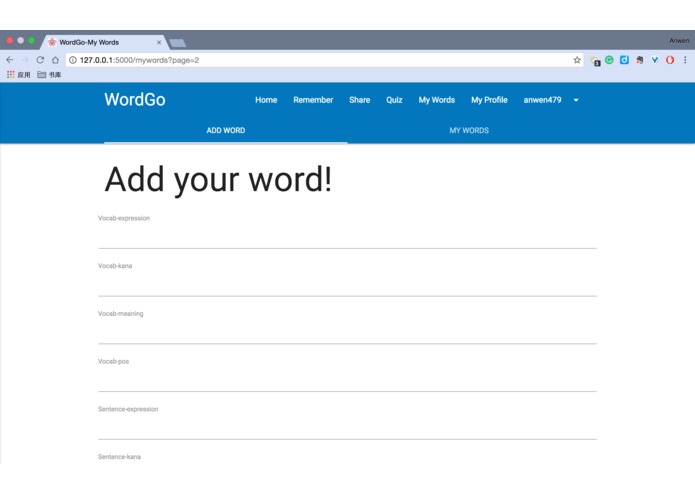Focus the Vocab-kana input field
The width and height of the screenshot is (695, 494).
coord(347,285)
